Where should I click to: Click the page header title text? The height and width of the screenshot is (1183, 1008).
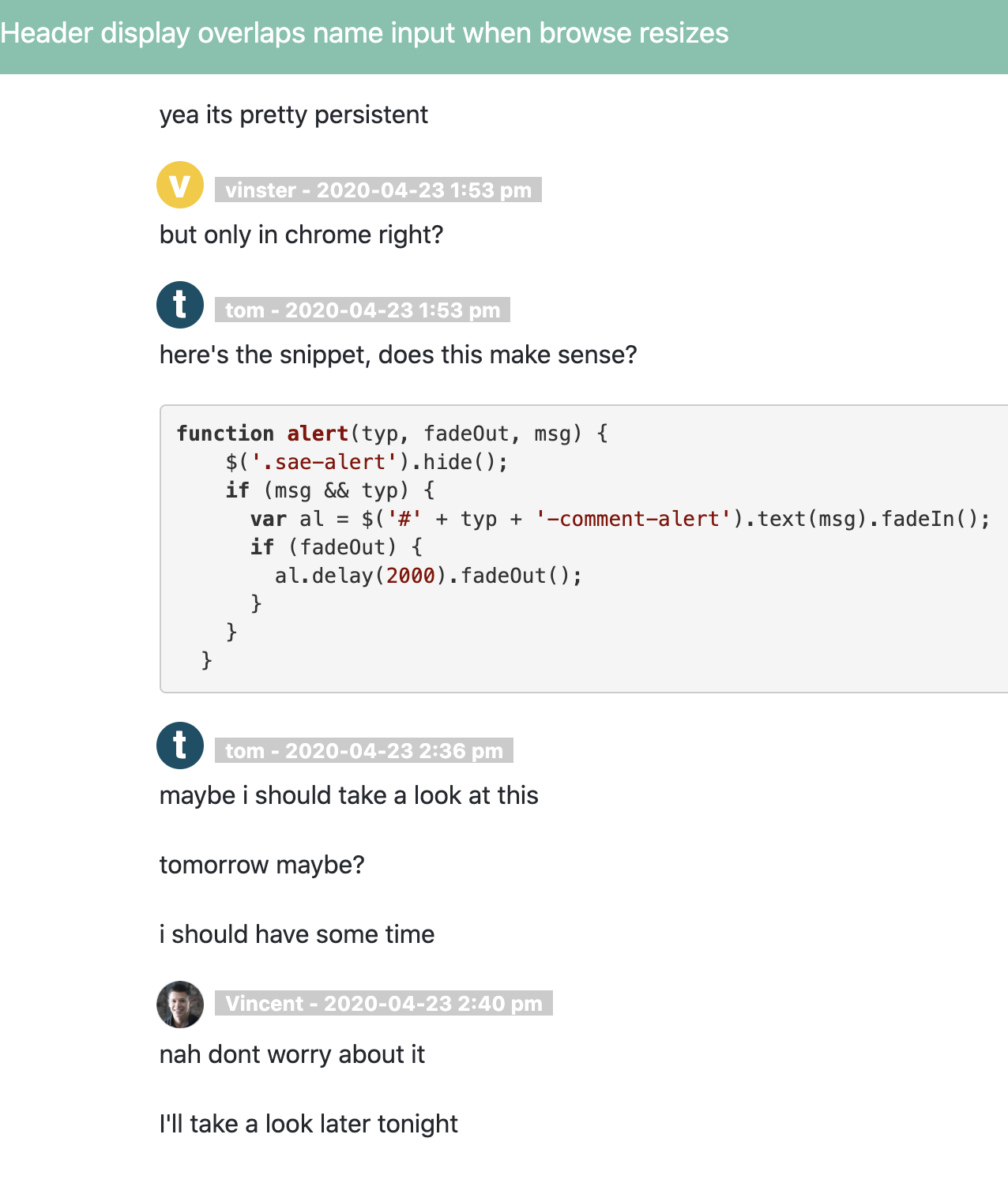pos(364,33)
